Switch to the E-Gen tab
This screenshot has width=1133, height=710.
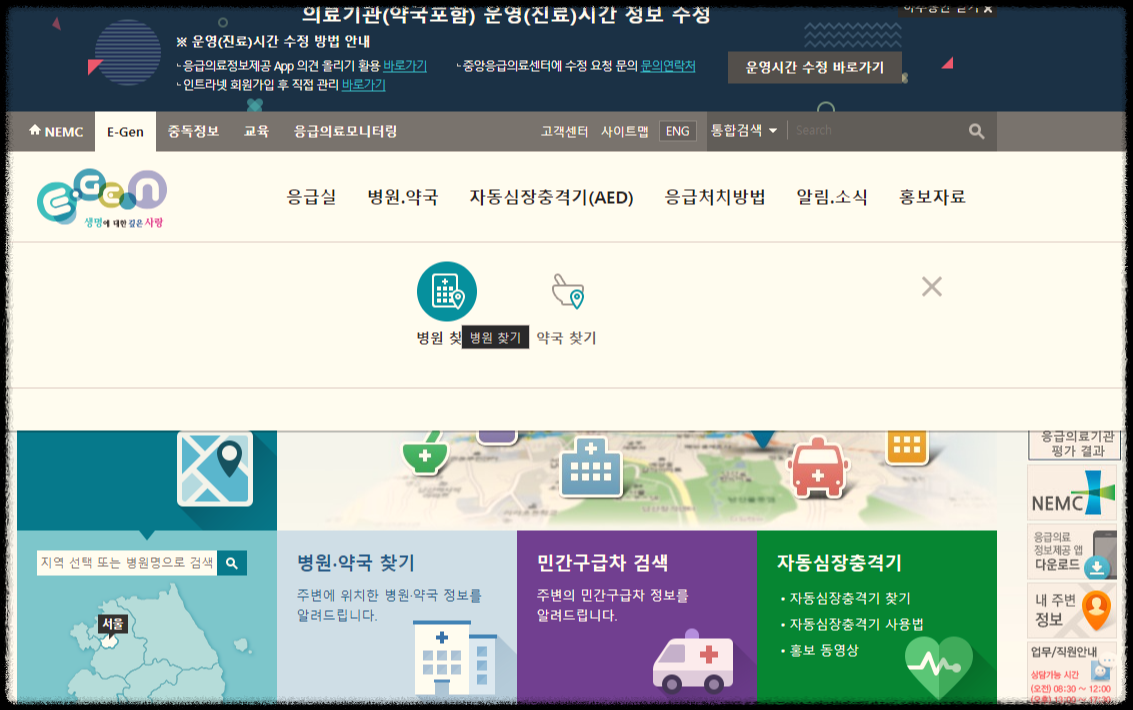click(125, 131)
